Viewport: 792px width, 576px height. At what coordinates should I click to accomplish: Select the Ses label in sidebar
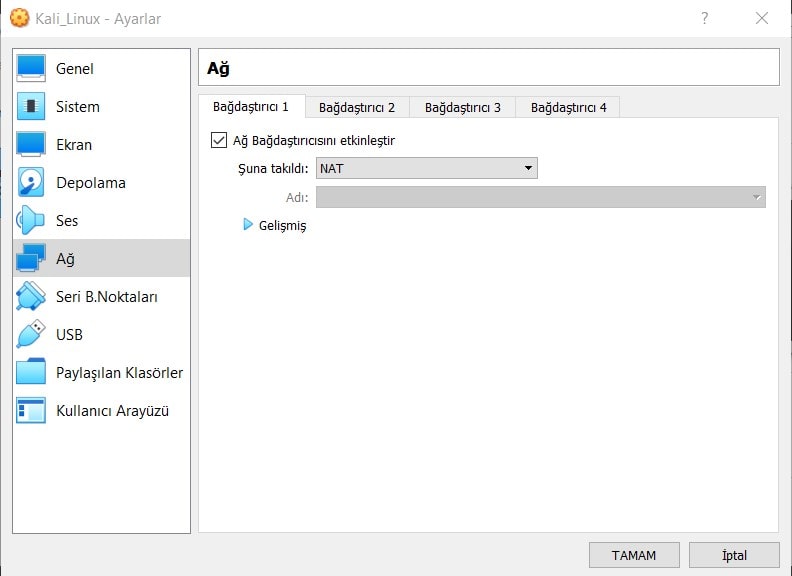[x=67, y=221]
